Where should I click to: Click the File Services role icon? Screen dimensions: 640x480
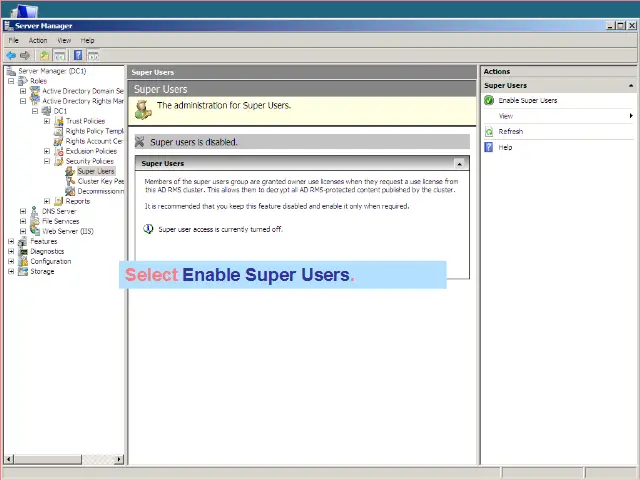click(x=35, y=221)
